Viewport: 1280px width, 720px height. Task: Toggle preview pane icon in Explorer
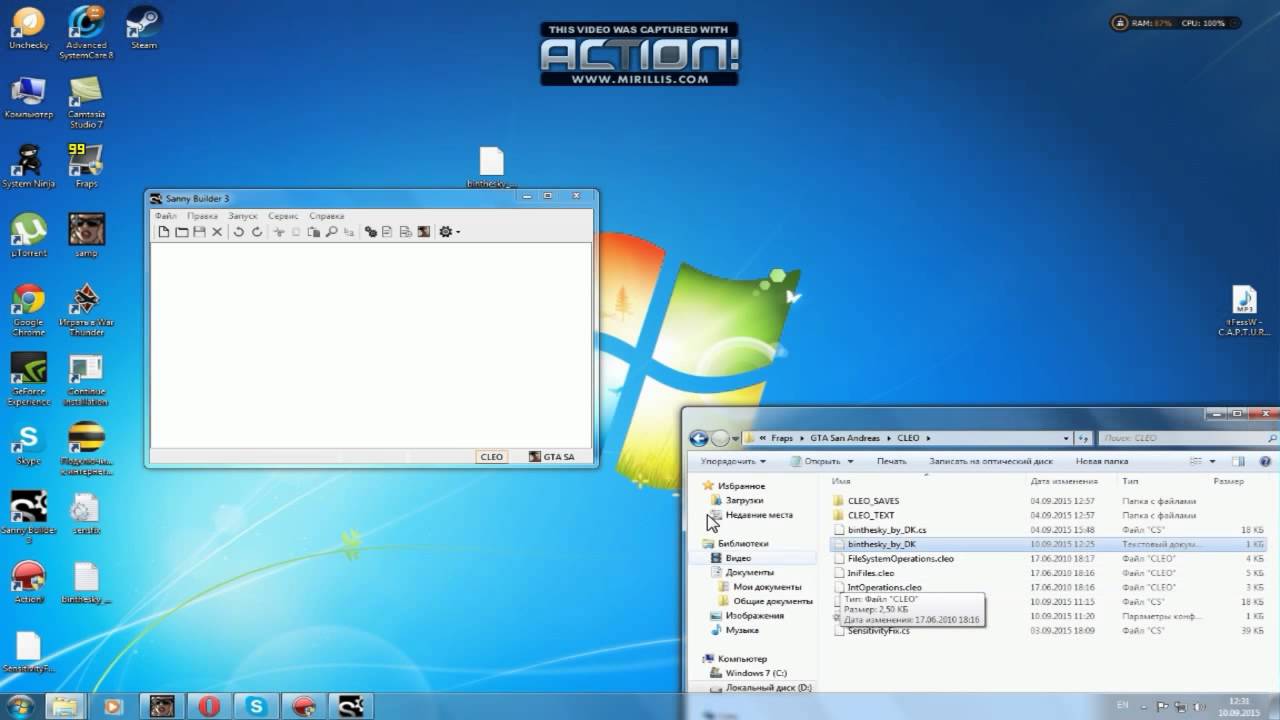pos(1238,462)
